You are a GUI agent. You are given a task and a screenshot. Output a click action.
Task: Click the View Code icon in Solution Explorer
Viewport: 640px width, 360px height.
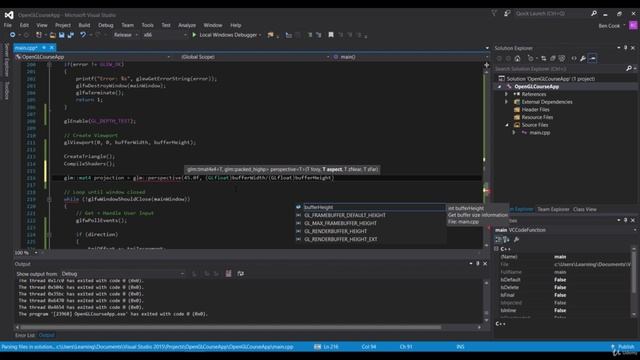tap(574, 58)
